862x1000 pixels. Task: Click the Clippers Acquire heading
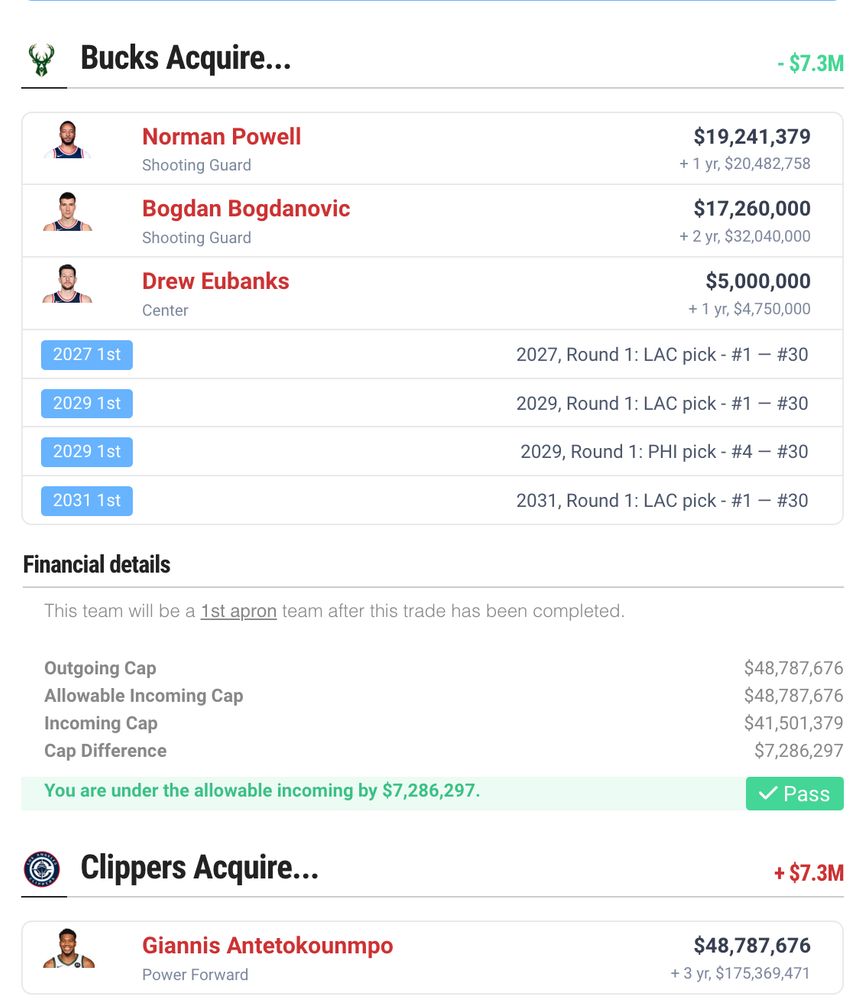click(x=200, y=868)
